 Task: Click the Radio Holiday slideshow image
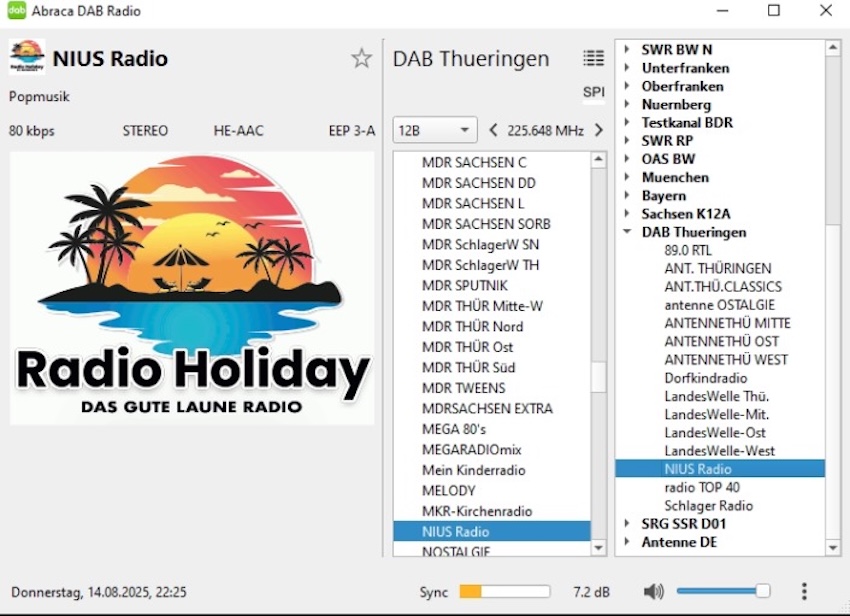[192, 288]
